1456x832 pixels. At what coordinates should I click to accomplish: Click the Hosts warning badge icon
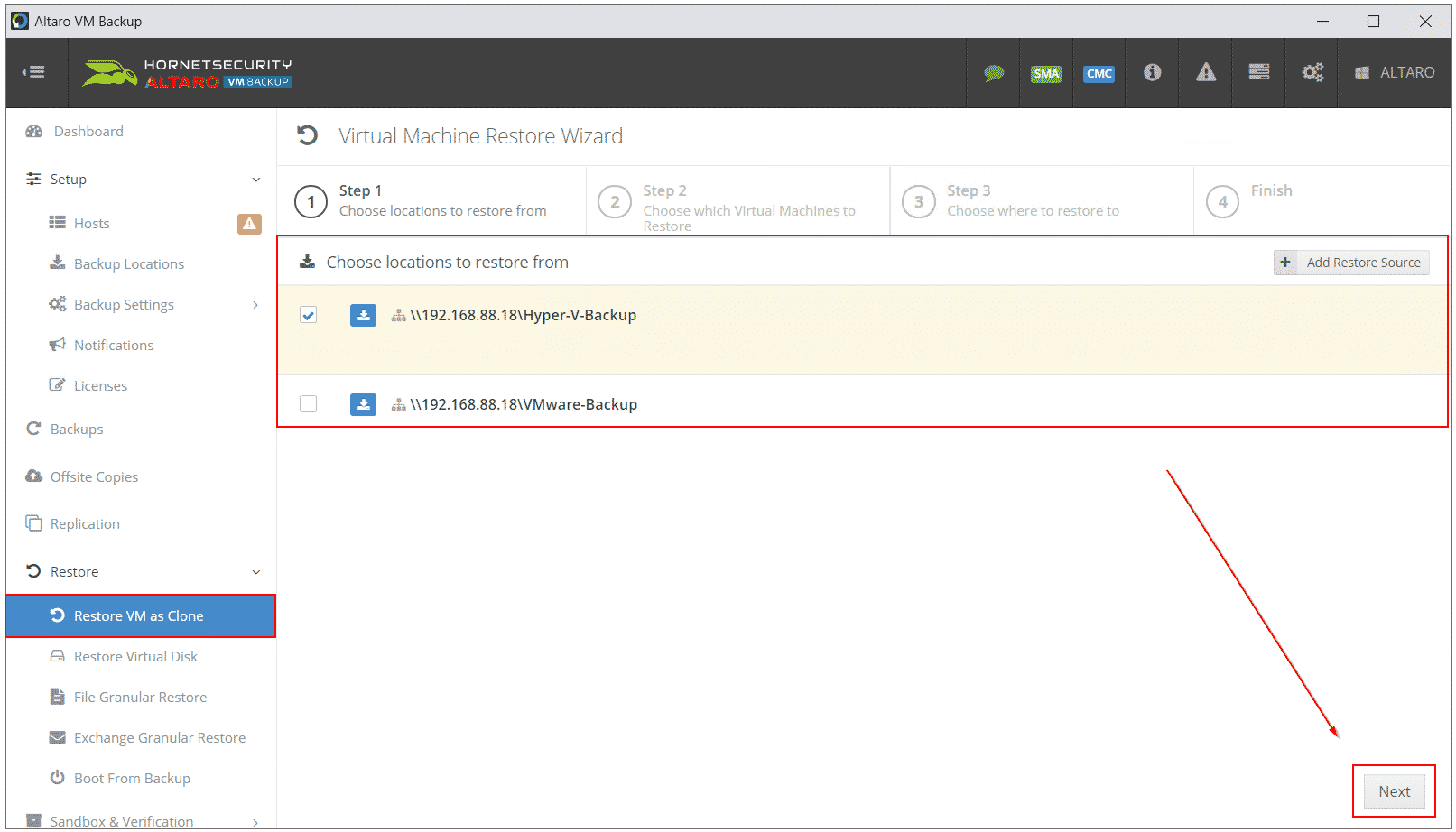coord(249,224)
